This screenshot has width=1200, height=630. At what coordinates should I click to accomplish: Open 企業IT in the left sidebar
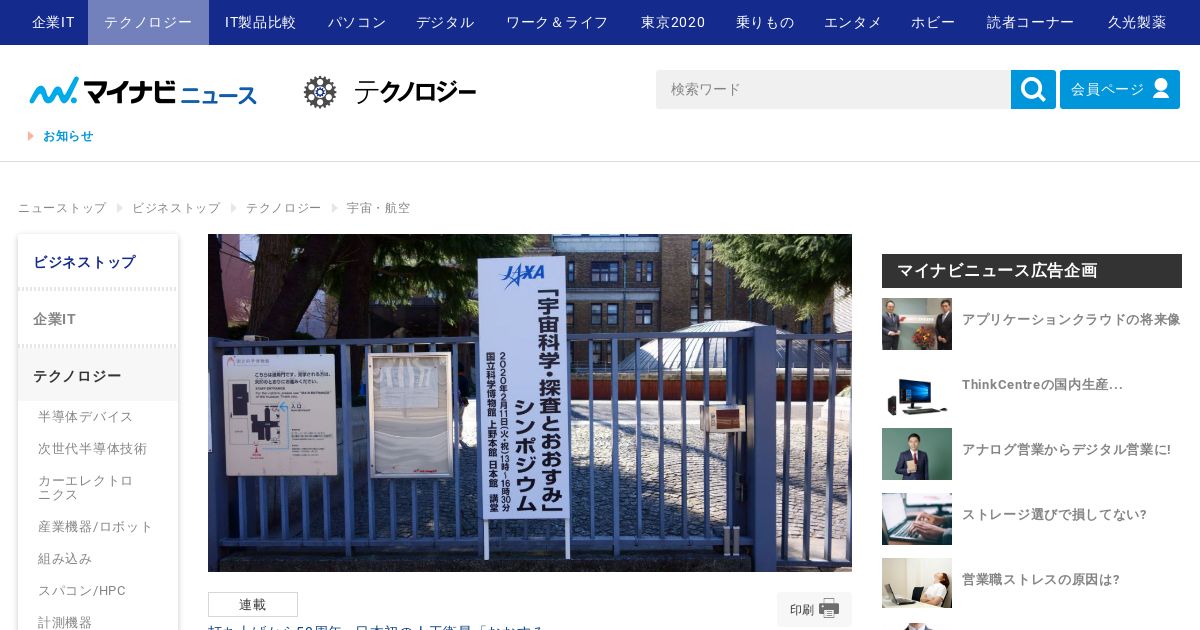click(98, 319)
